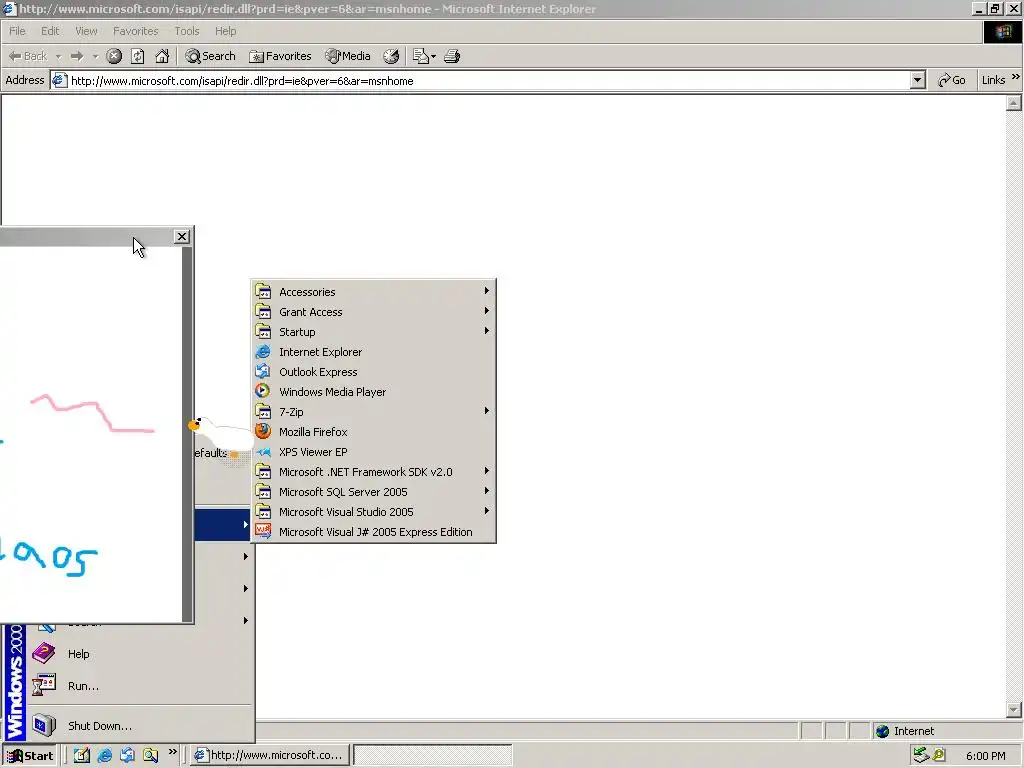This screenshot has height=768, width=1024.
Task: Expand the Grant Access submenu arrow
Action: pos(487,311)
